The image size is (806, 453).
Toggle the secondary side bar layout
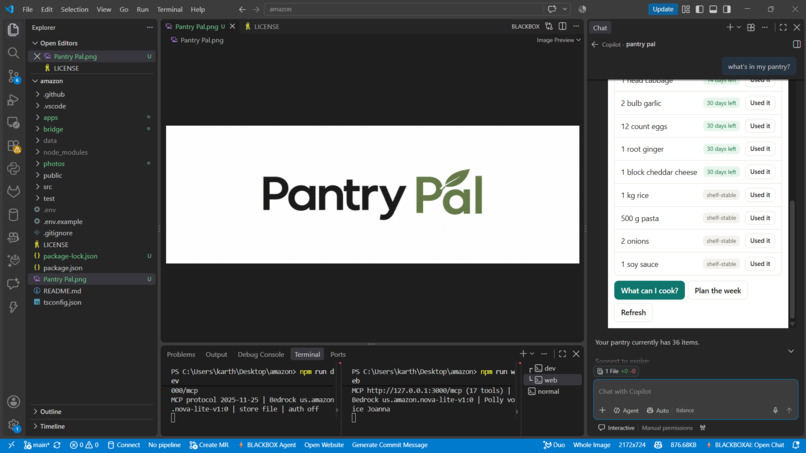[x=727, y=9]
